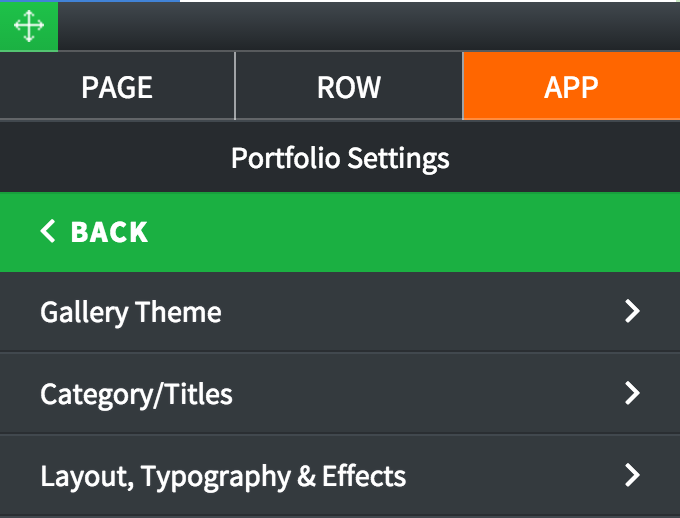Open Gallery Theme settings
The height and width of the screenshot is (518, 680).
pos(340,312)
